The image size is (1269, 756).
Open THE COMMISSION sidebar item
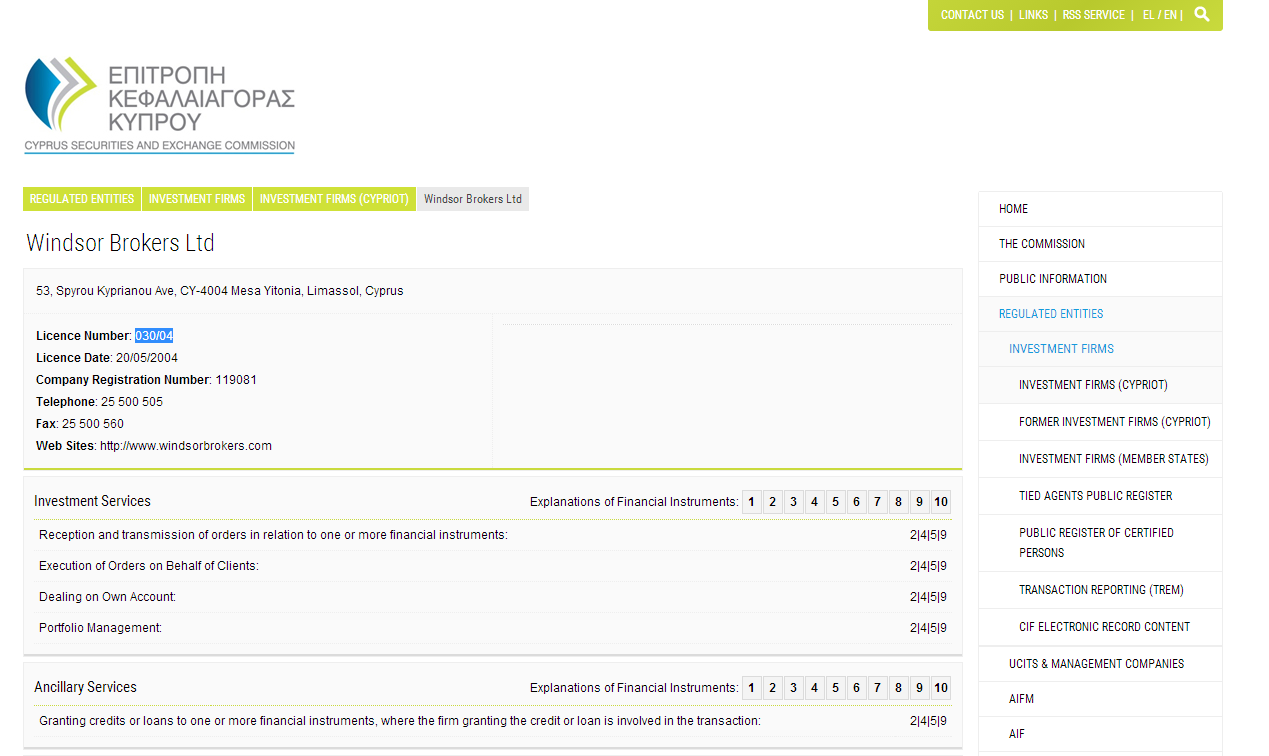pyautogui.click(x=1100, y=244)
